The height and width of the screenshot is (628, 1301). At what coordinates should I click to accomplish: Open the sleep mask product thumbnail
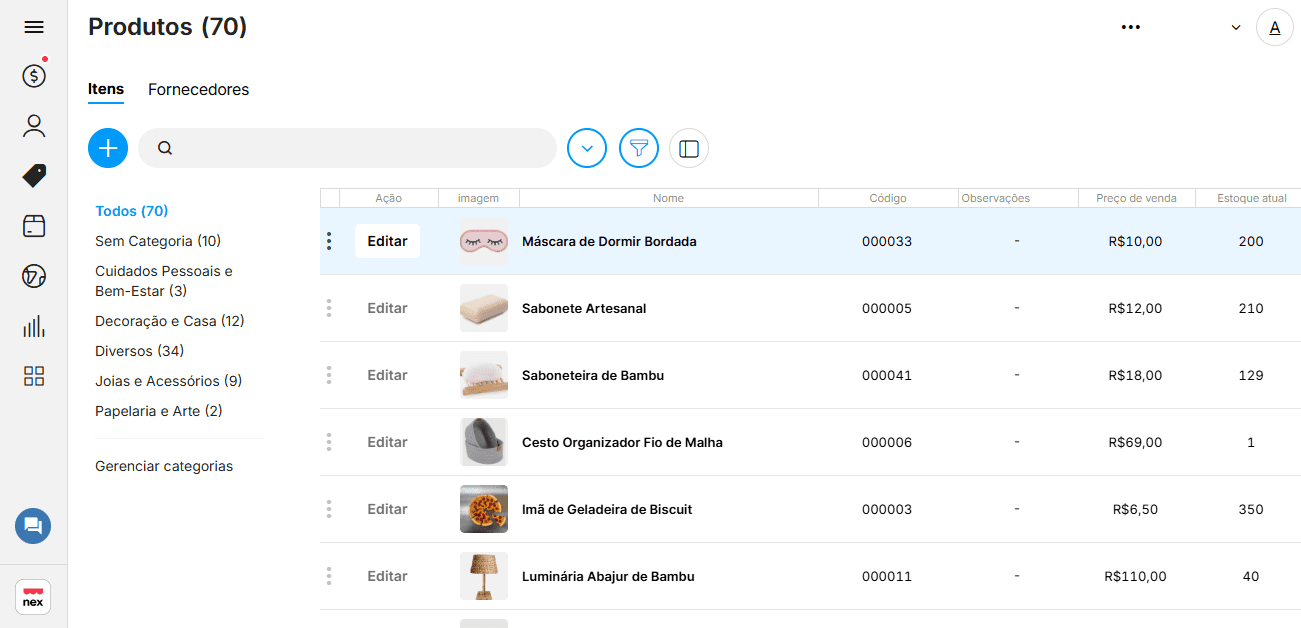pyautogui.click(x=484, y=241)
